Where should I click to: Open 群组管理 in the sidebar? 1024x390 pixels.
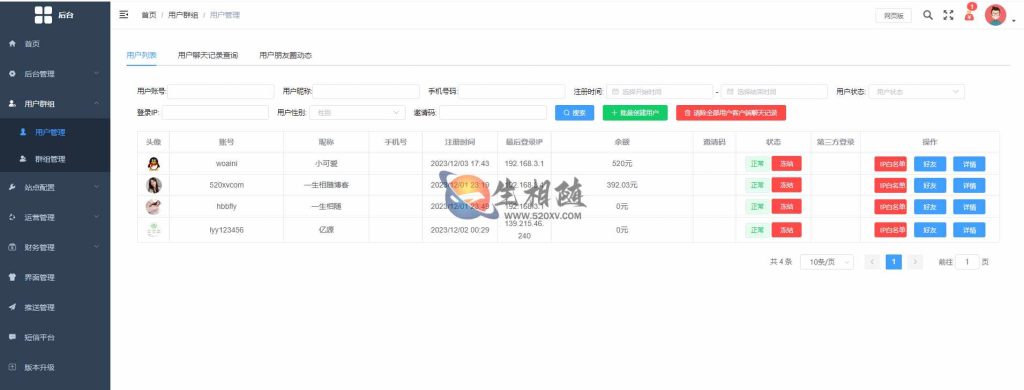pos(55,159)
